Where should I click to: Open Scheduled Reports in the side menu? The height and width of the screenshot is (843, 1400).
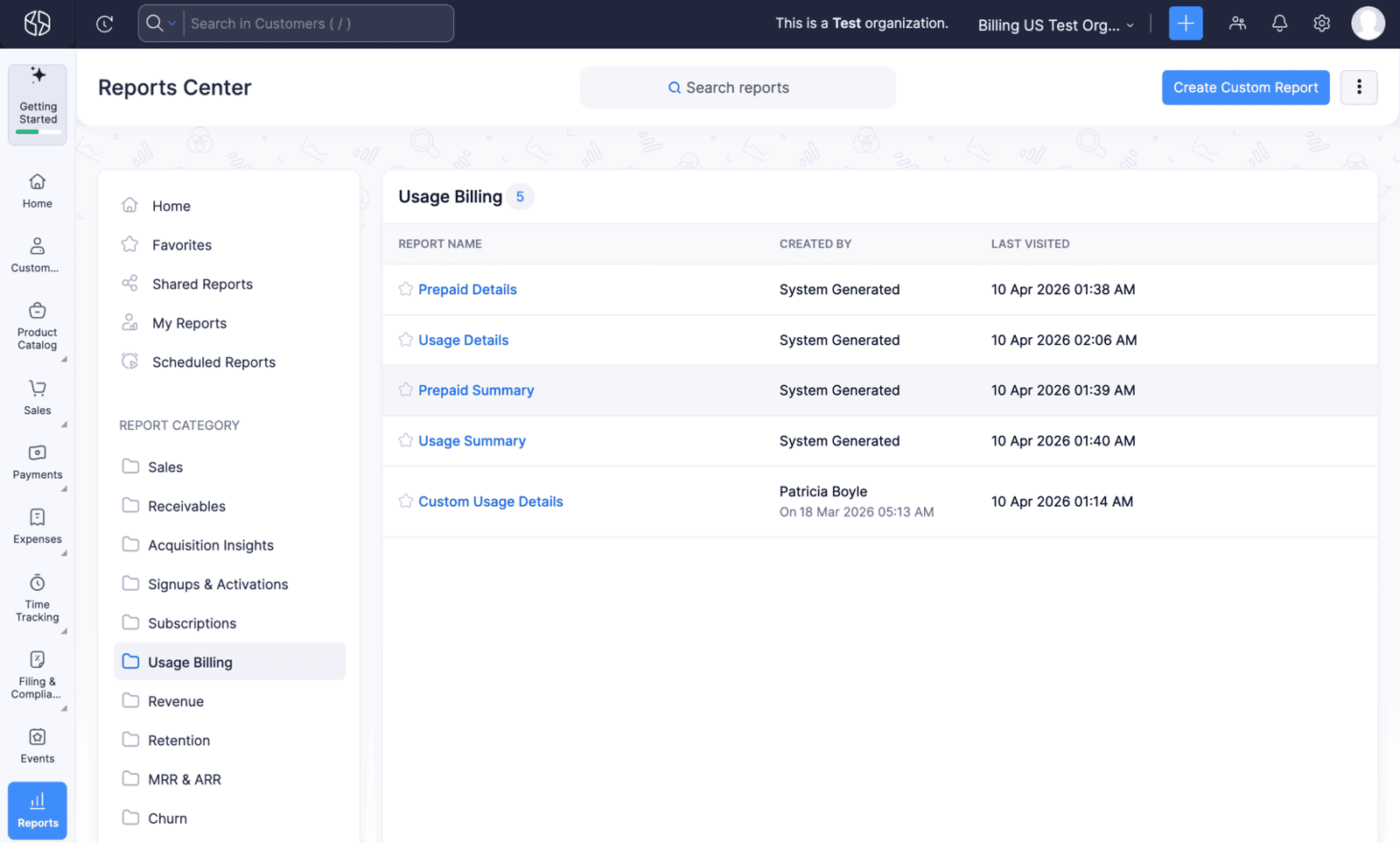click(213, 362)
